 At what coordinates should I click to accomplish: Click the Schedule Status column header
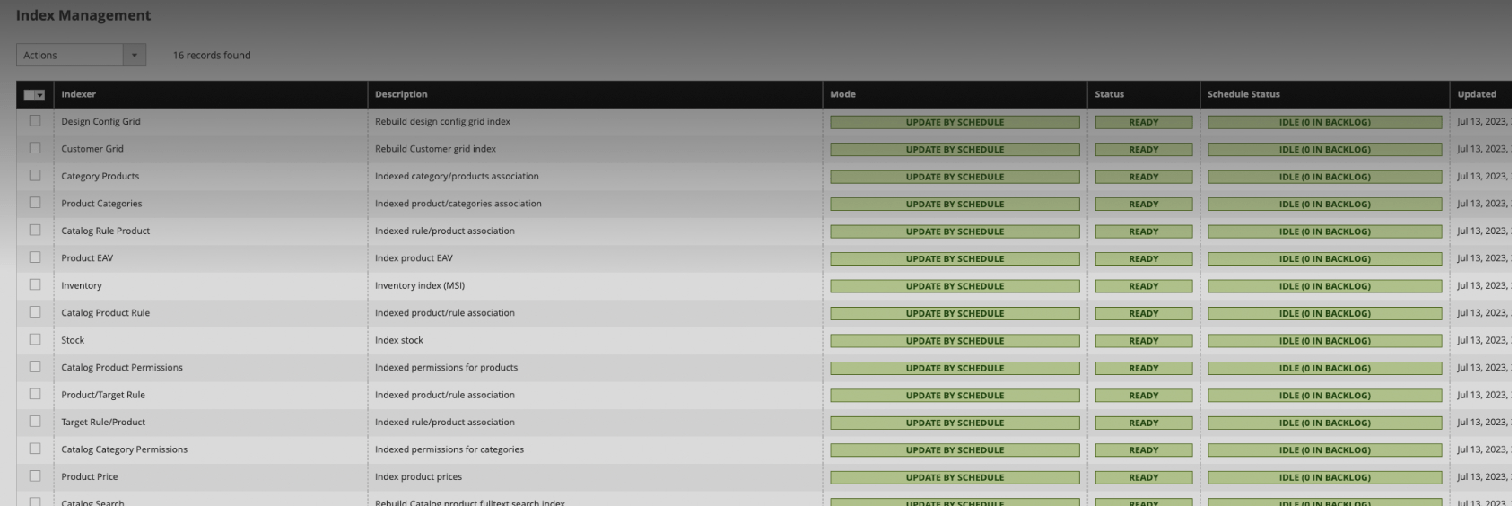point(1243,95)
